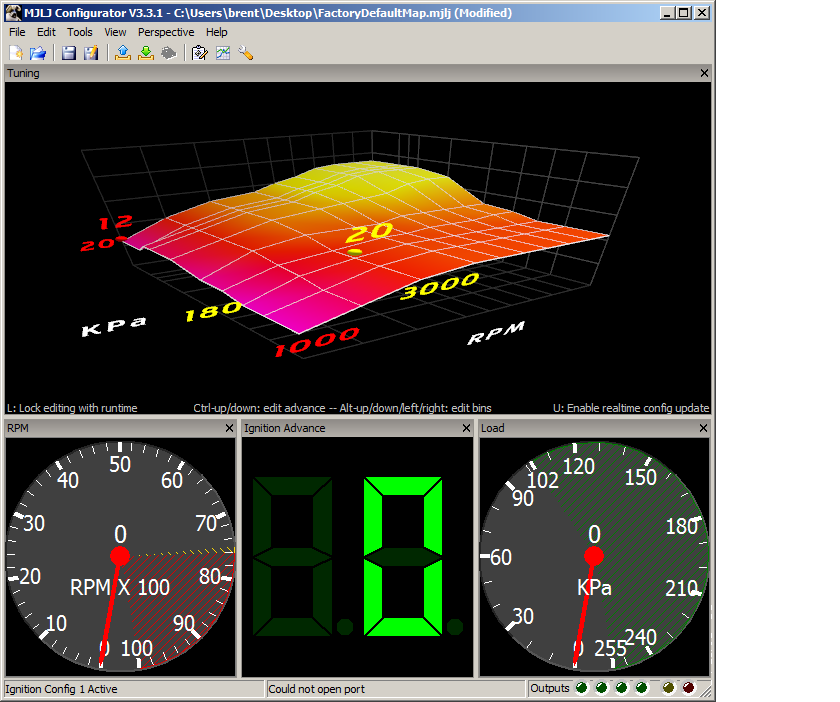840x702 pixels.
Task: Click the dark red status indicator light
Action: (689, 688)
